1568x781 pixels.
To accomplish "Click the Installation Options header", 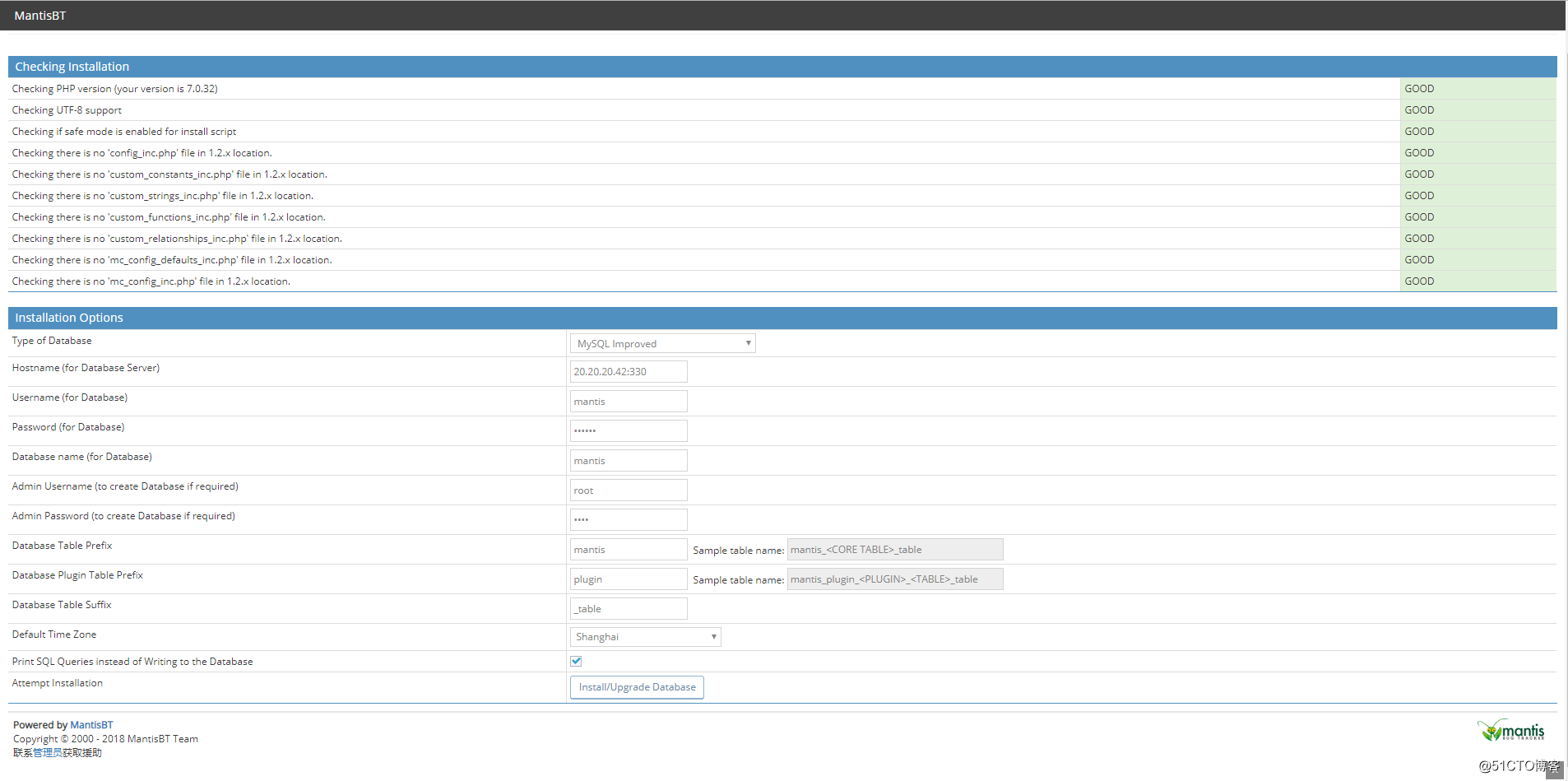I will (782, 318).
